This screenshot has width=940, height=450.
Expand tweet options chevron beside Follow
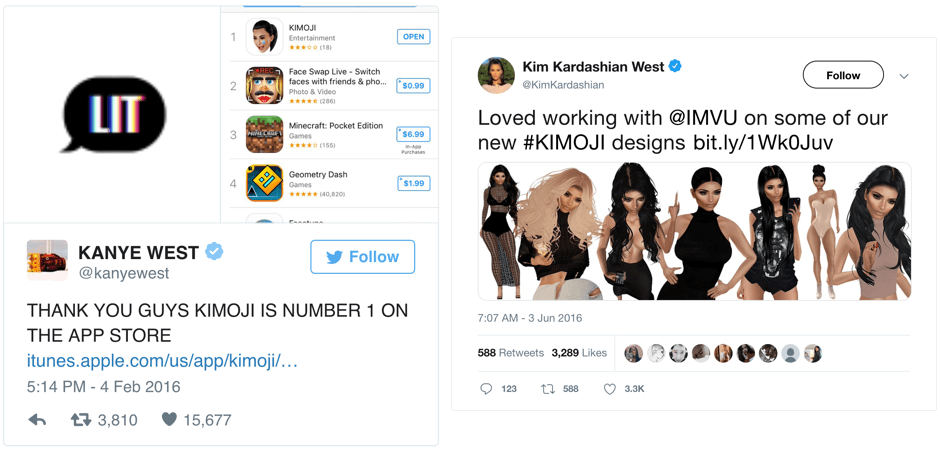pos(904,76)
